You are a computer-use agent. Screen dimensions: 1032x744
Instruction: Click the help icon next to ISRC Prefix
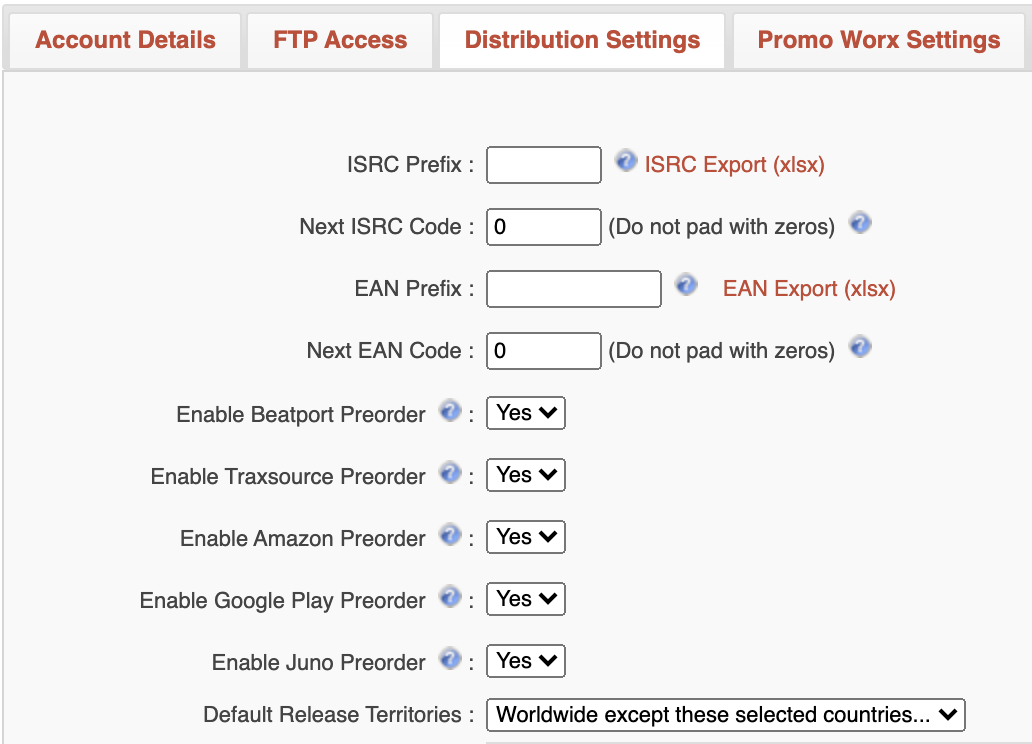tap(626, 161)
